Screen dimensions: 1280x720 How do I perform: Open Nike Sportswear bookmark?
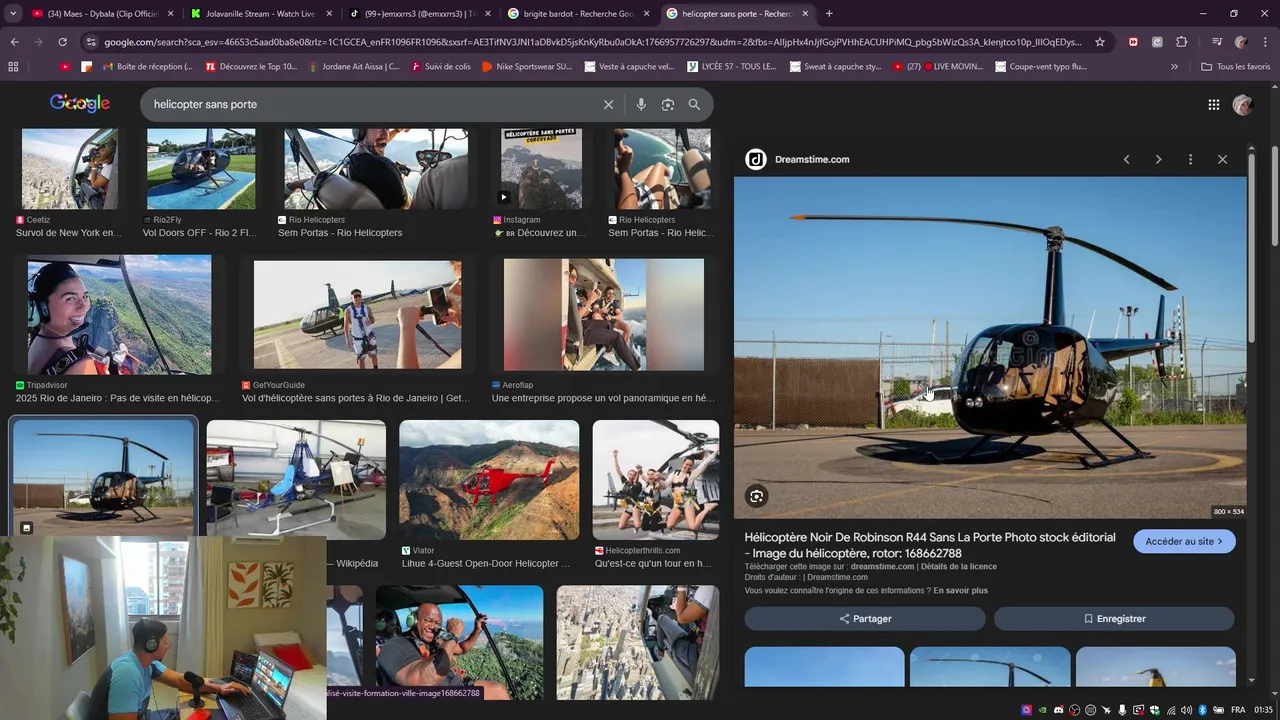[527, 66]
